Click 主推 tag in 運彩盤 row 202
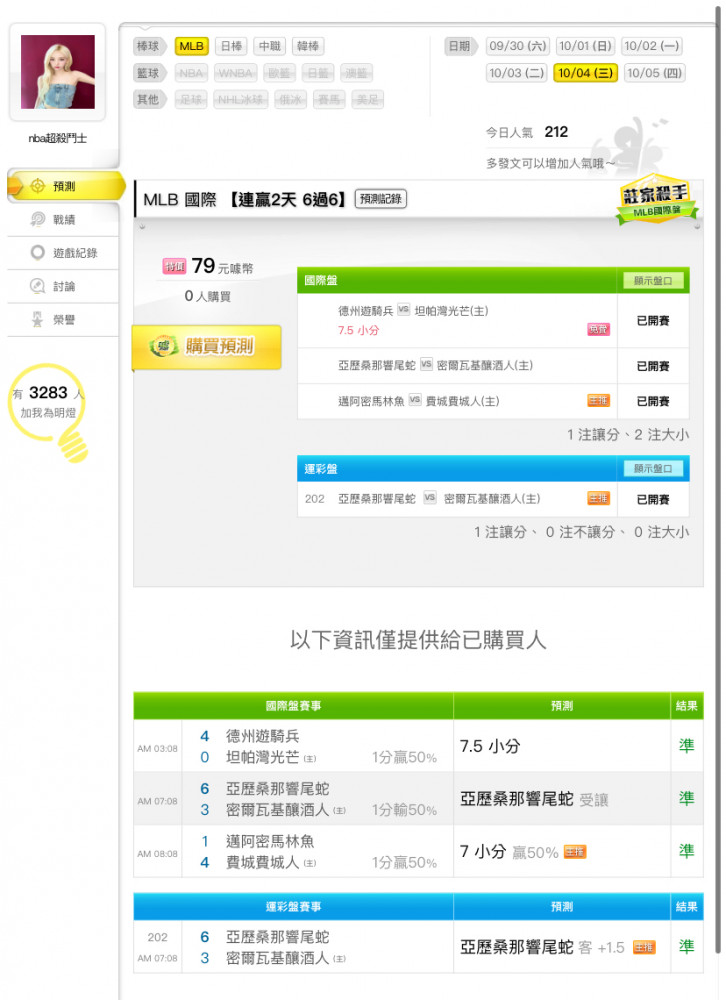Viewport: 726px width, 1000px height. click(x=598, y=498)
